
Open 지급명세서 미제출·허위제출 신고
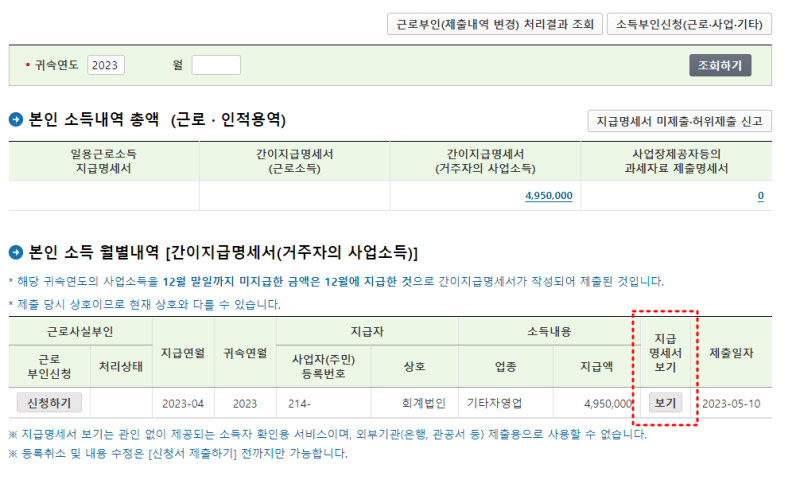point(679,121)
